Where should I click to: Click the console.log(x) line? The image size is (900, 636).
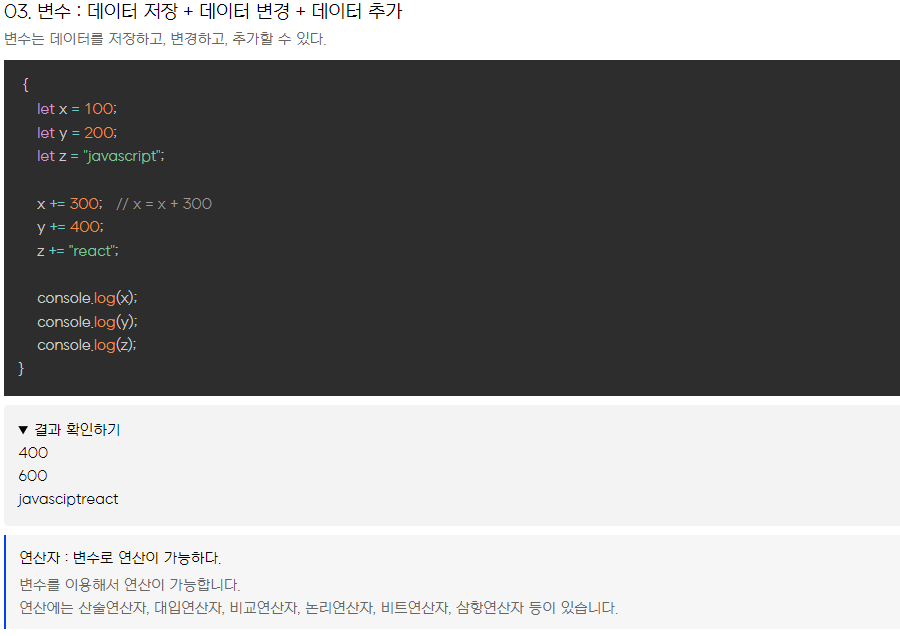pyautogui.click(x=87, y=298)
